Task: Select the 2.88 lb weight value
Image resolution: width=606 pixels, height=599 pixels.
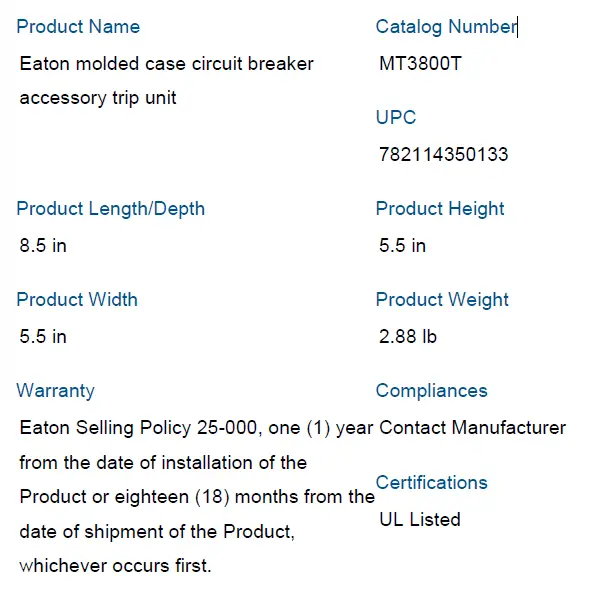Action: [x=408, y=337]
